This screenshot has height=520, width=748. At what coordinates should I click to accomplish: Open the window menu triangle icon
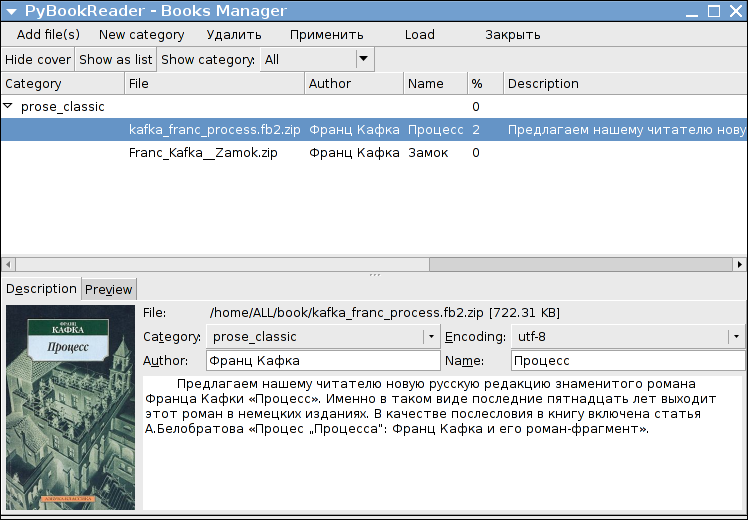11,11
